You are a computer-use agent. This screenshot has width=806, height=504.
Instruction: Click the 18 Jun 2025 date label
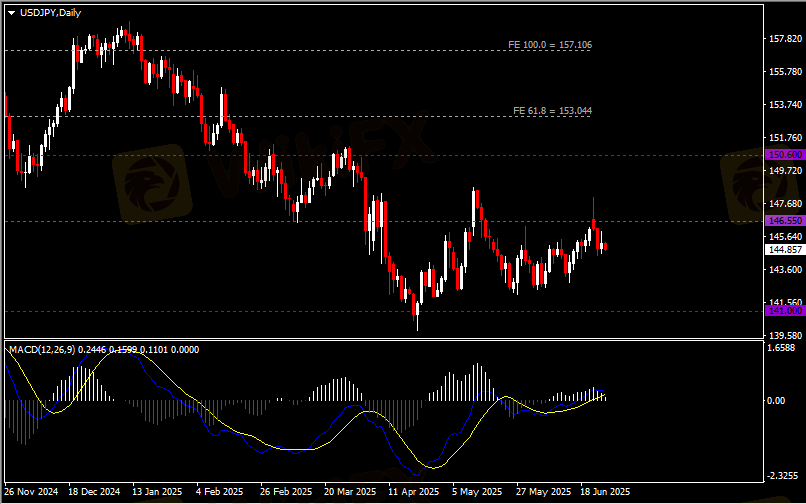606,492
